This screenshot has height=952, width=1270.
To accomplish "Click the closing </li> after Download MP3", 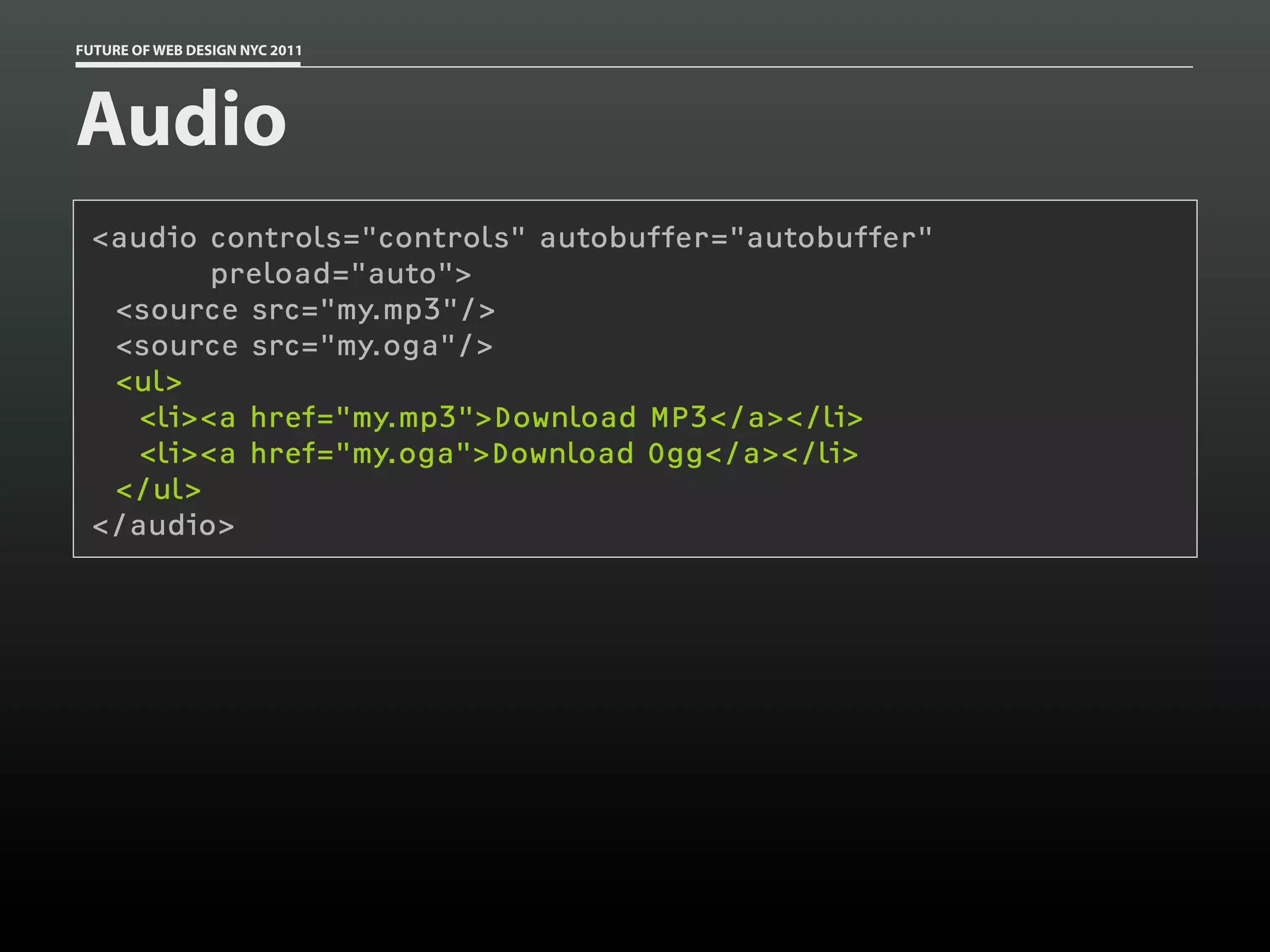I will (x=825, y=418).
